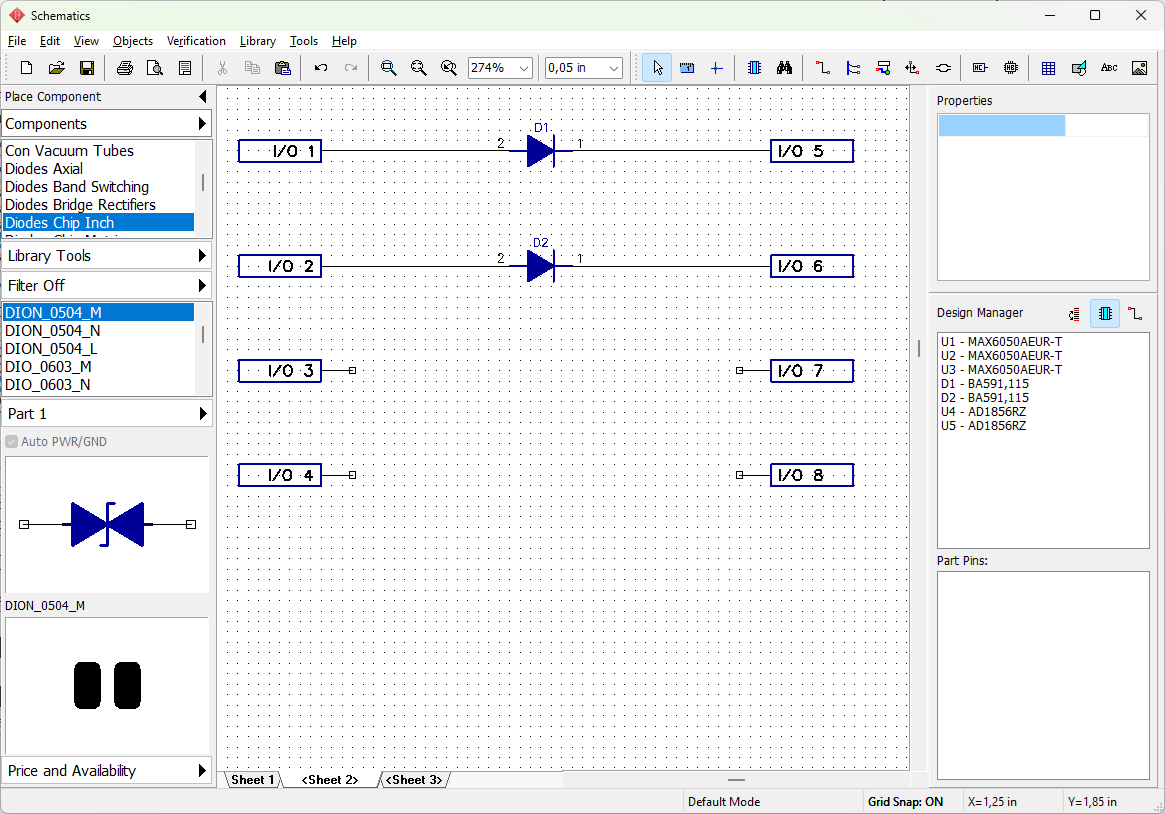
Task: Toggle Grid Snap in status bar
Action: point(905,802)
